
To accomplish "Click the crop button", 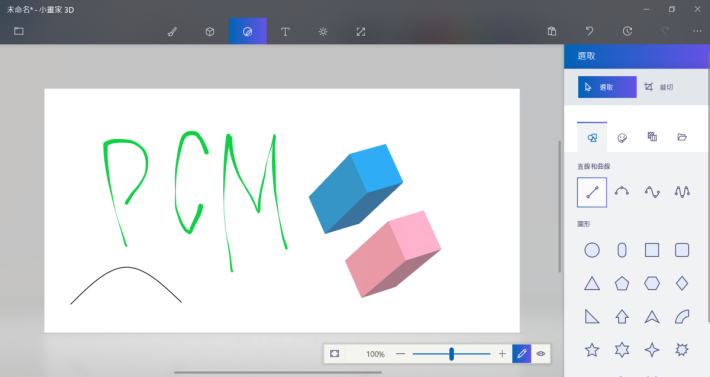I will pyautogui.click(x=659, y=87).
